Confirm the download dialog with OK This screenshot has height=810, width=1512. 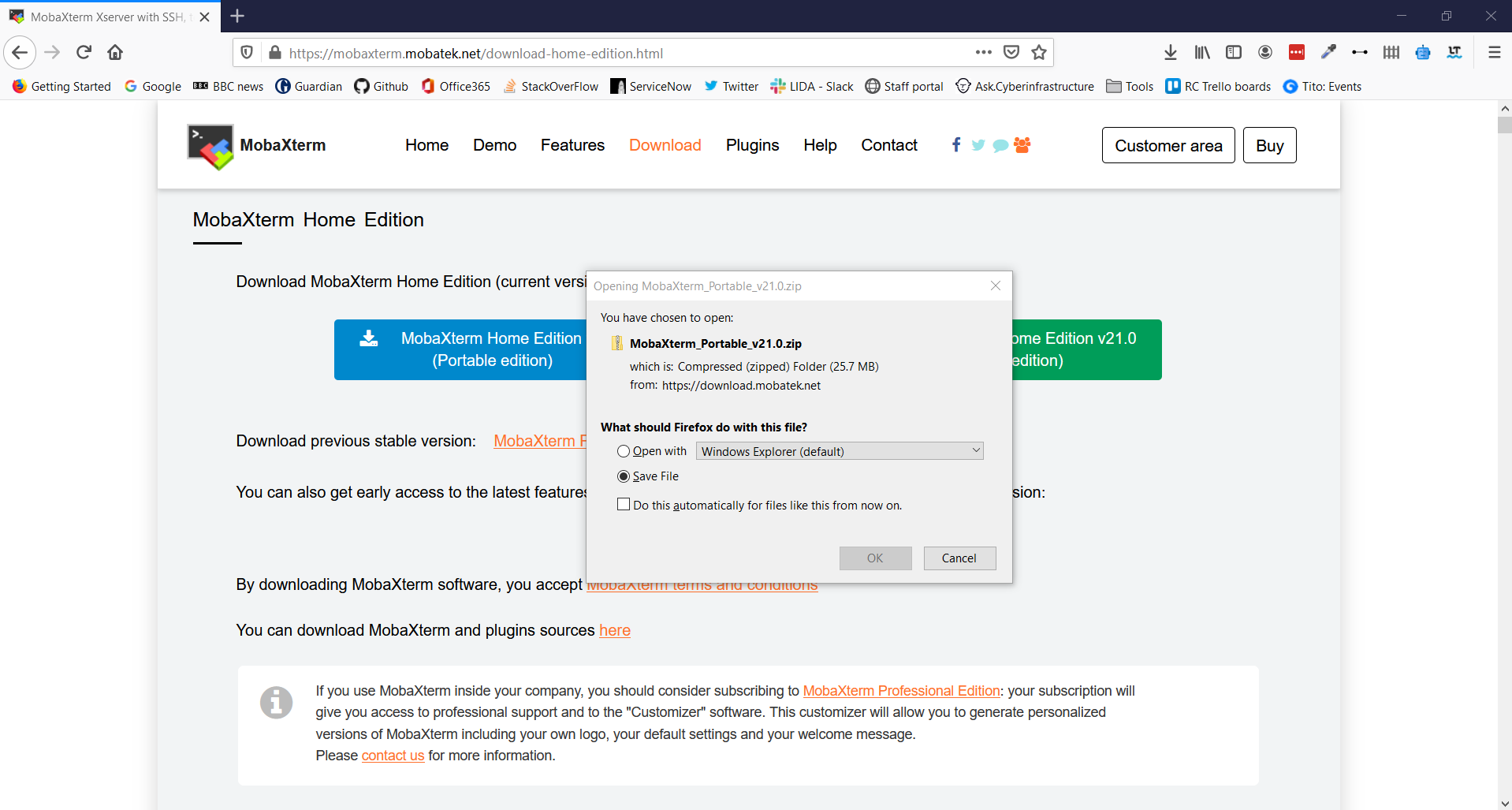click(875, 558)
